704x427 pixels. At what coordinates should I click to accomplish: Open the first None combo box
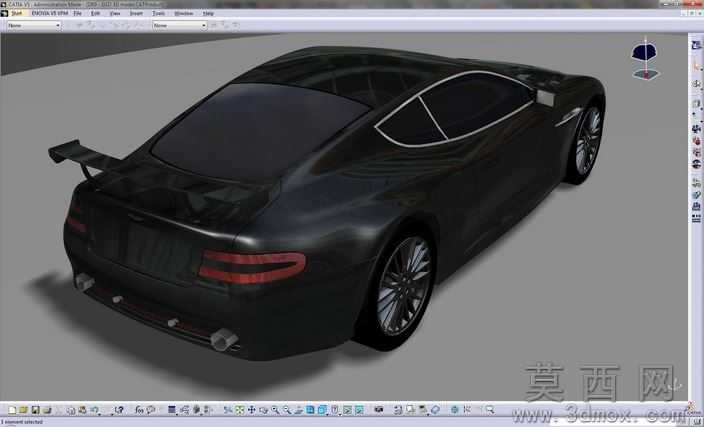(x=34, y=26)
